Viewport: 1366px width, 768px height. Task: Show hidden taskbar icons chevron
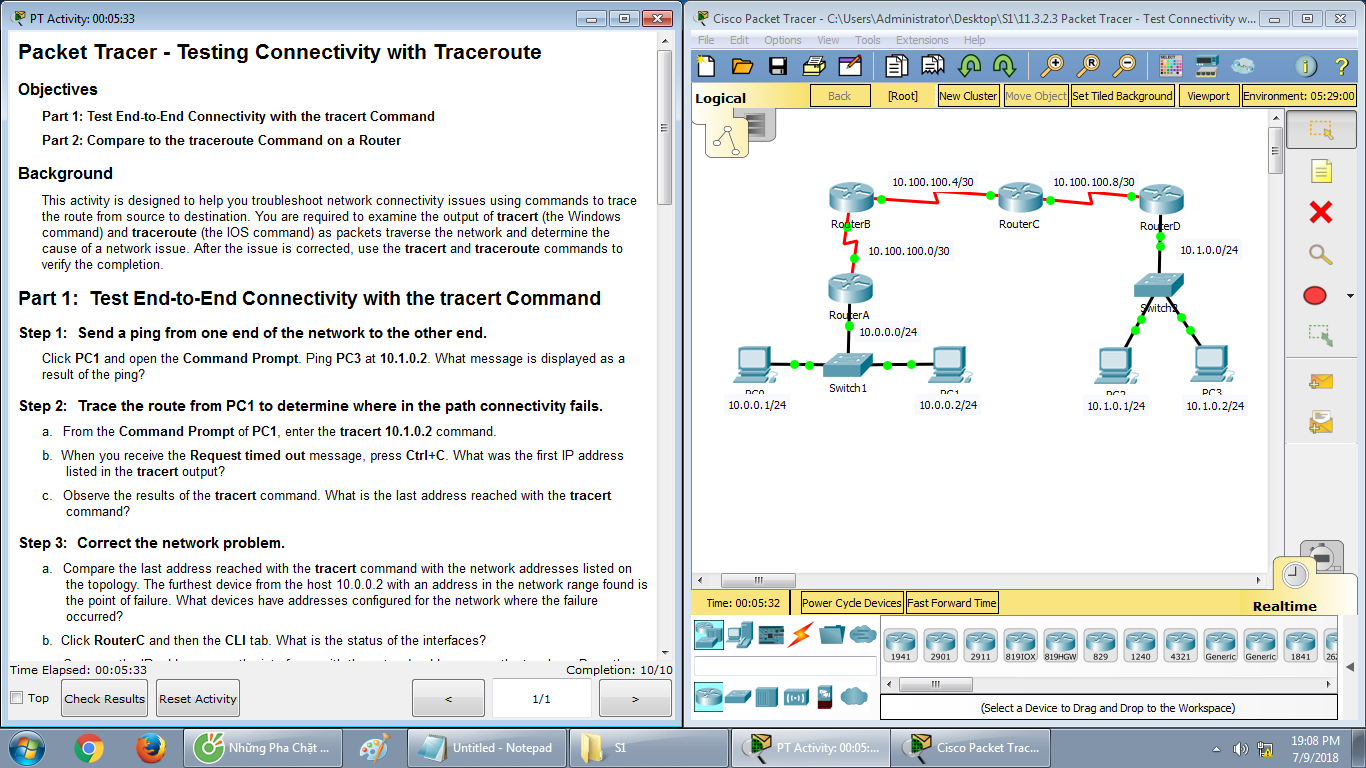(1214, 747)
